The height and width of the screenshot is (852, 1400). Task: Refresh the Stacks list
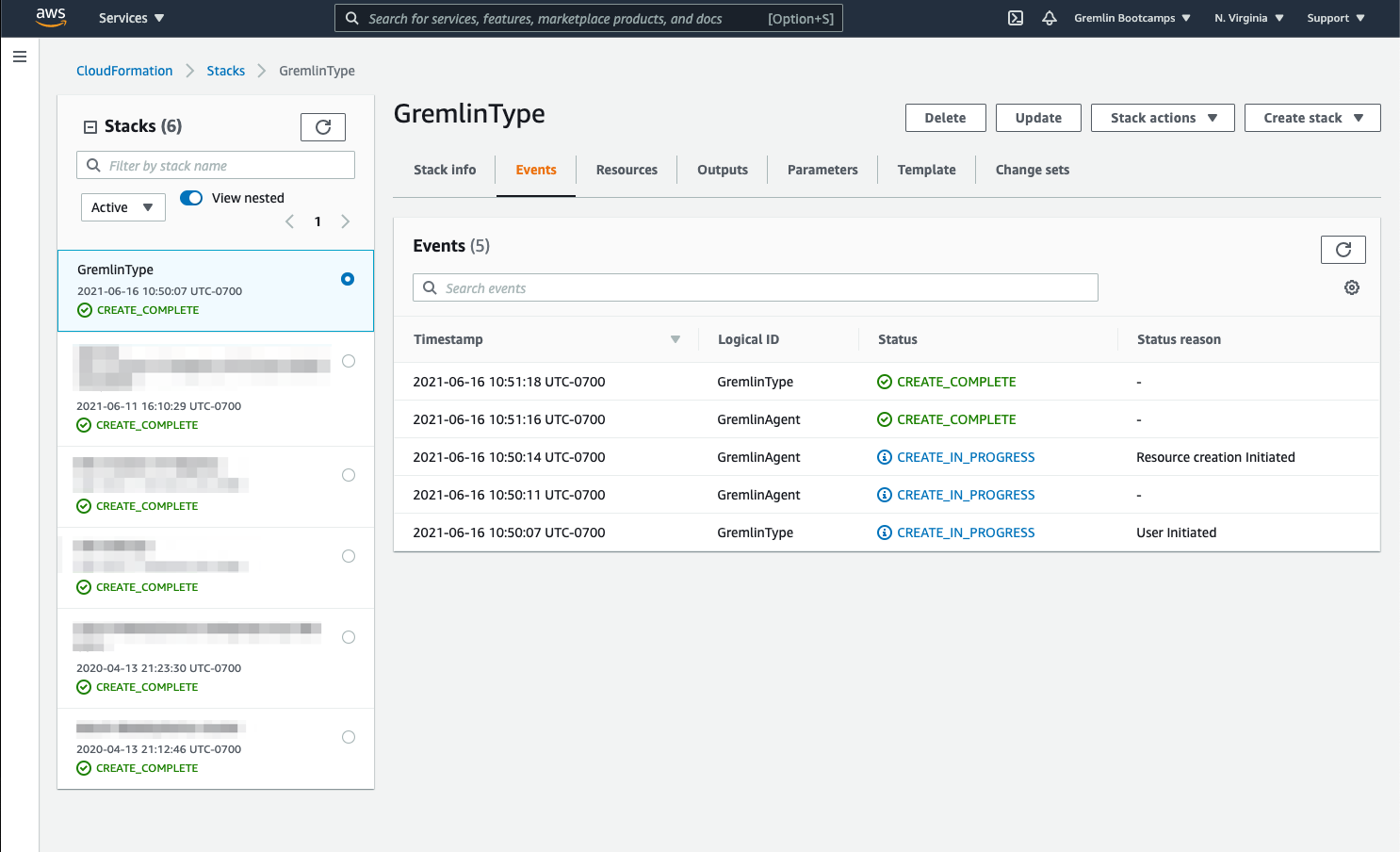point(323,127)
